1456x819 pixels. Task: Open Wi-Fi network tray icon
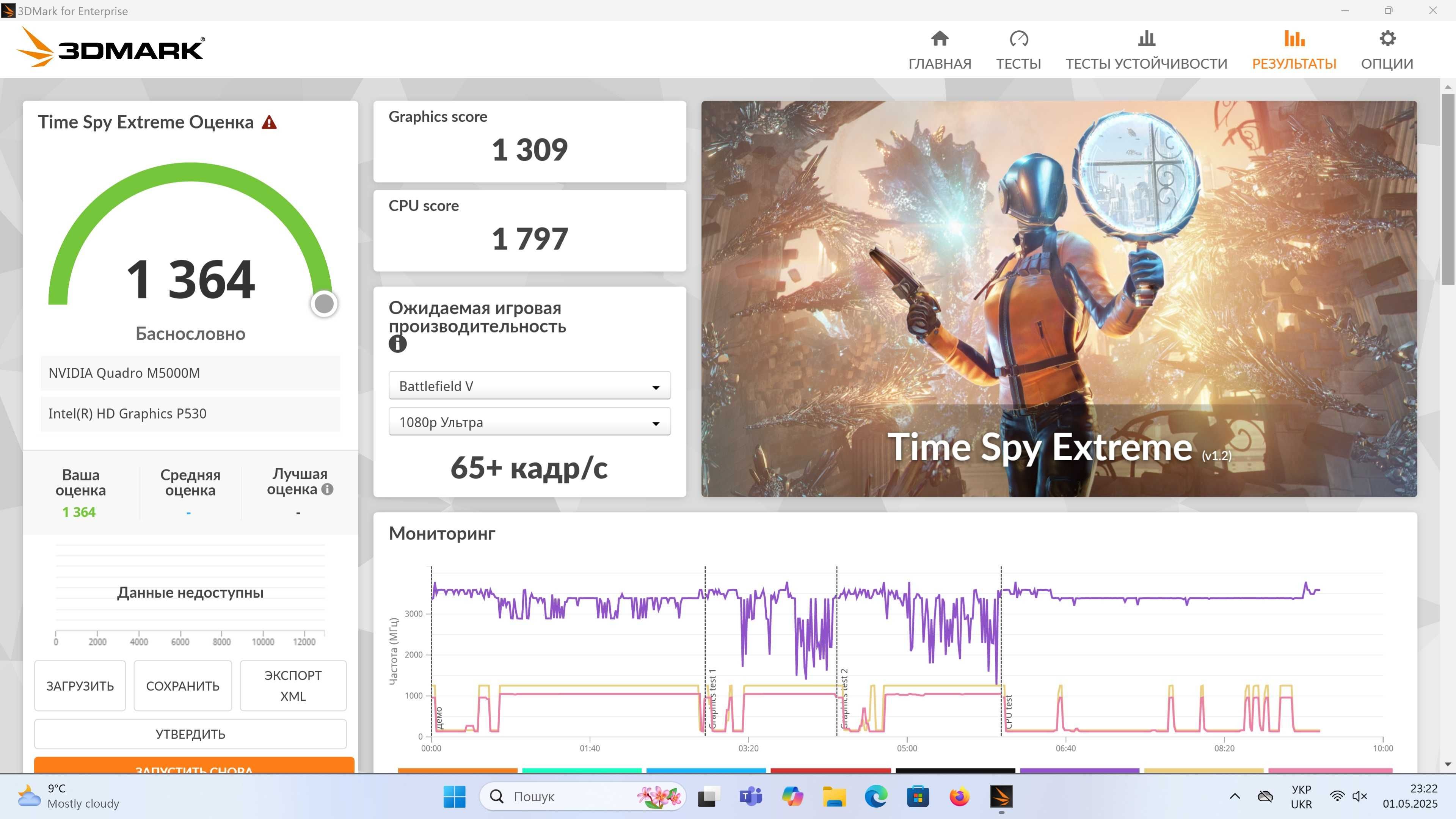tap(1337, 796)
